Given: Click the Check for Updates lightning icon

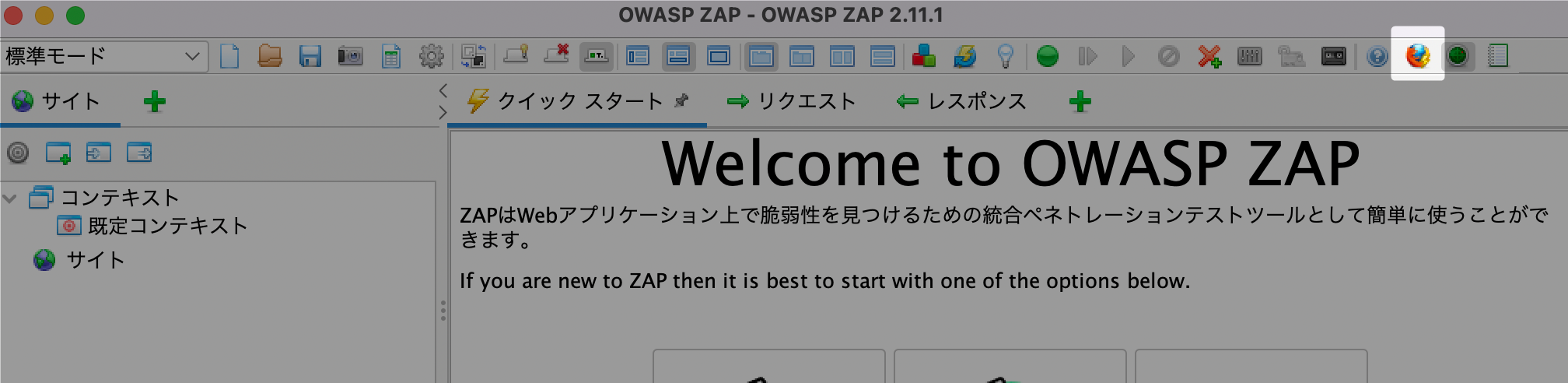Looking at the screenshot, I should 964,56.
